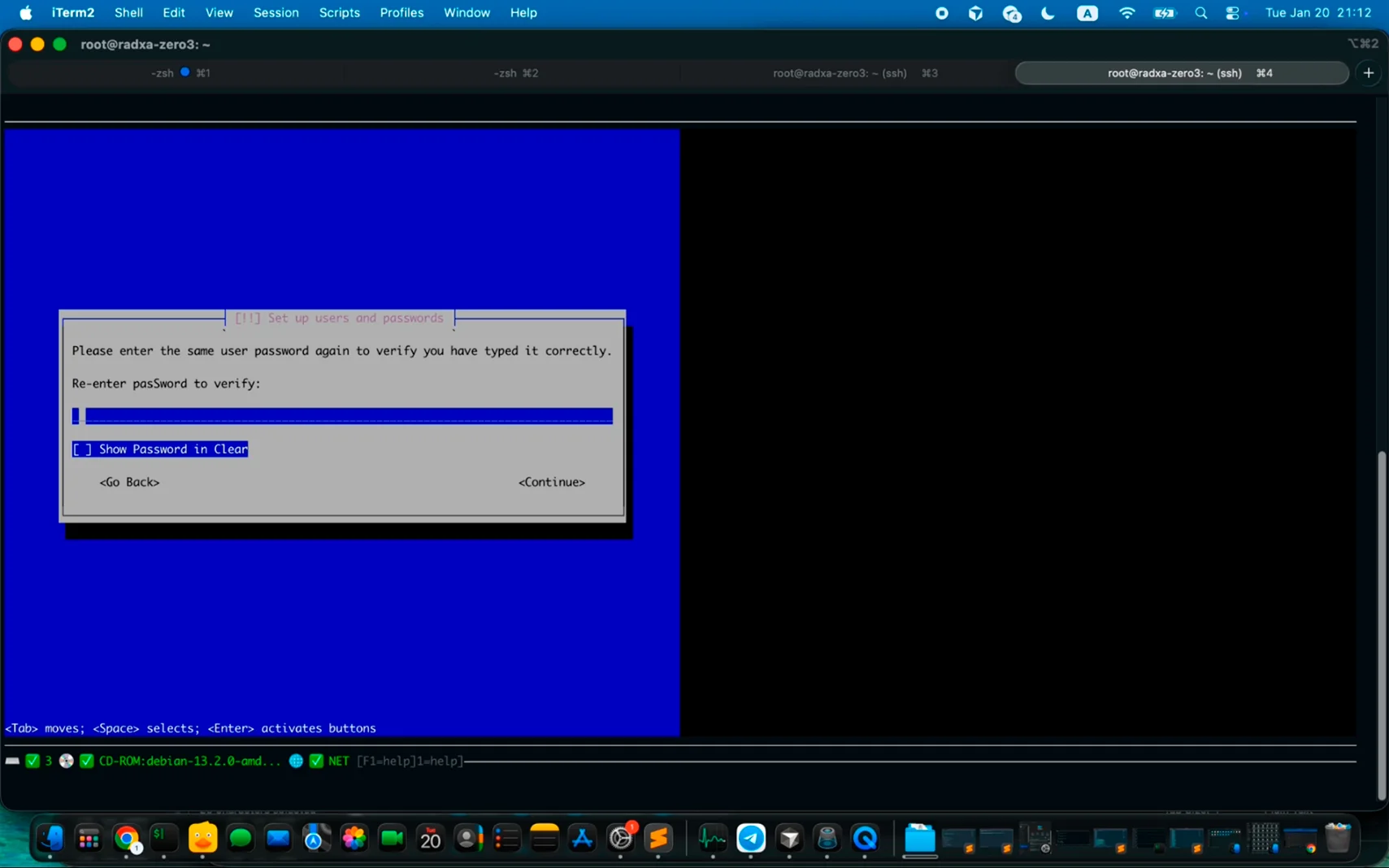Open Spotlight search in the menu bar

[x=1201, y=13]
